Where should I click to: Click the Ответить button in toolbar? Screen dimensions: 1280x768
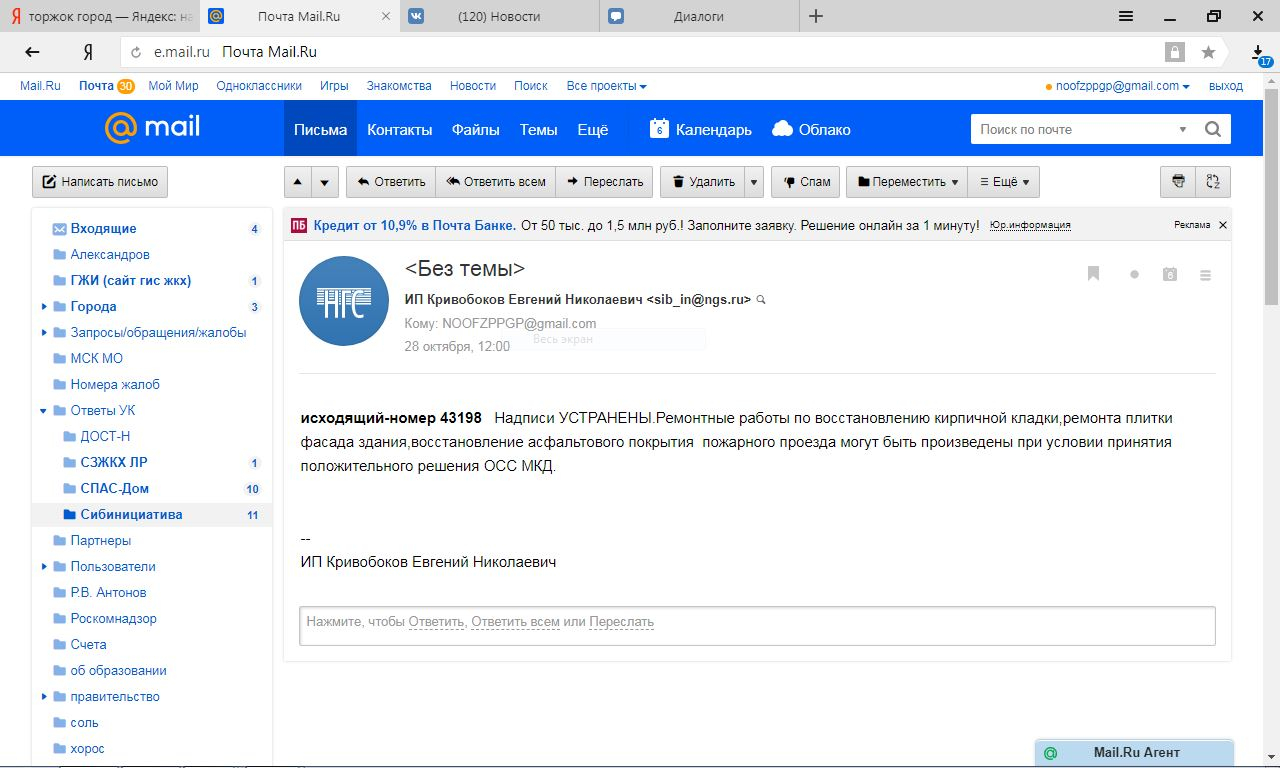coord(391,182)
